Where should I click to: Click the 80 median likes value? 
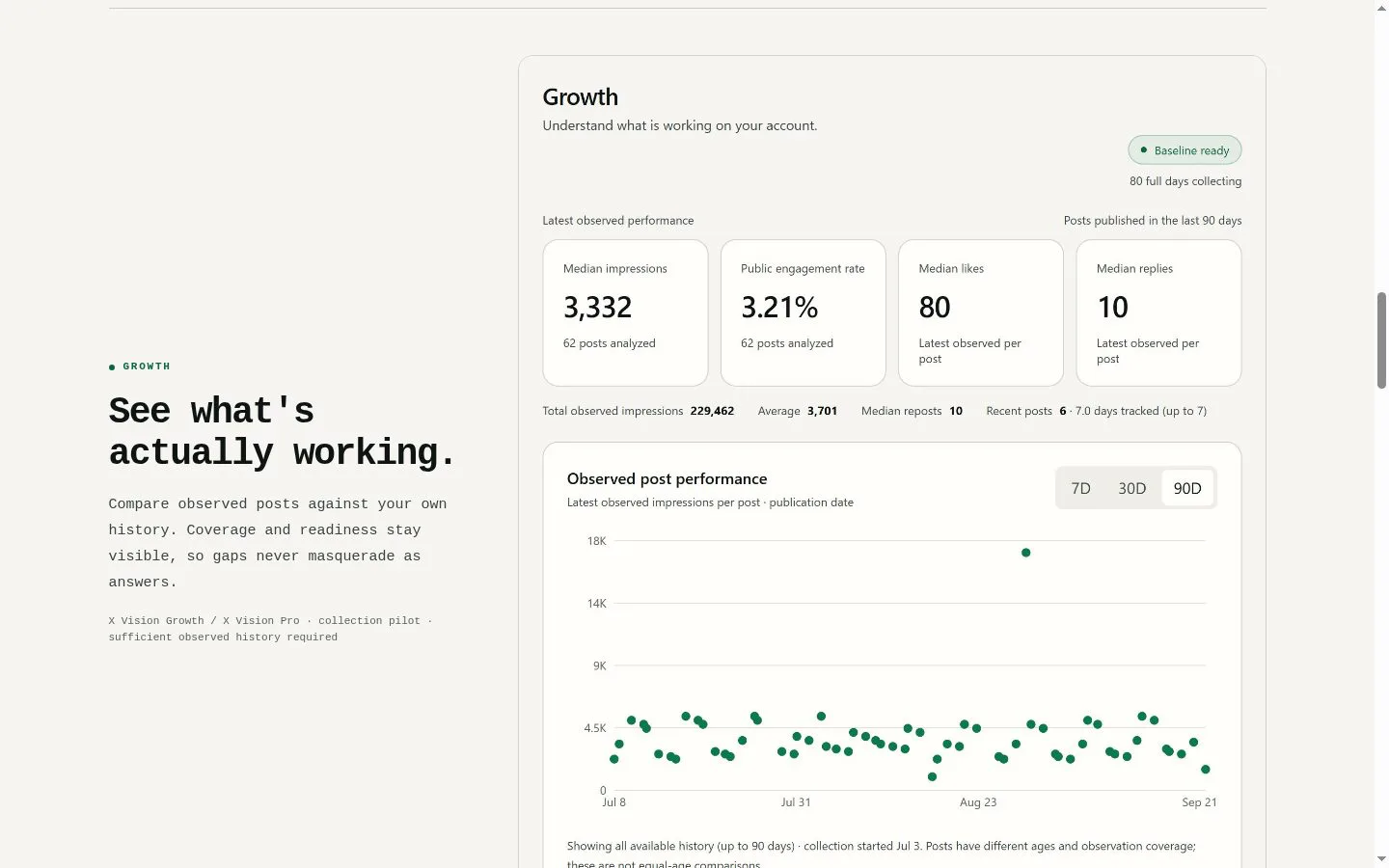click(935, 308)
